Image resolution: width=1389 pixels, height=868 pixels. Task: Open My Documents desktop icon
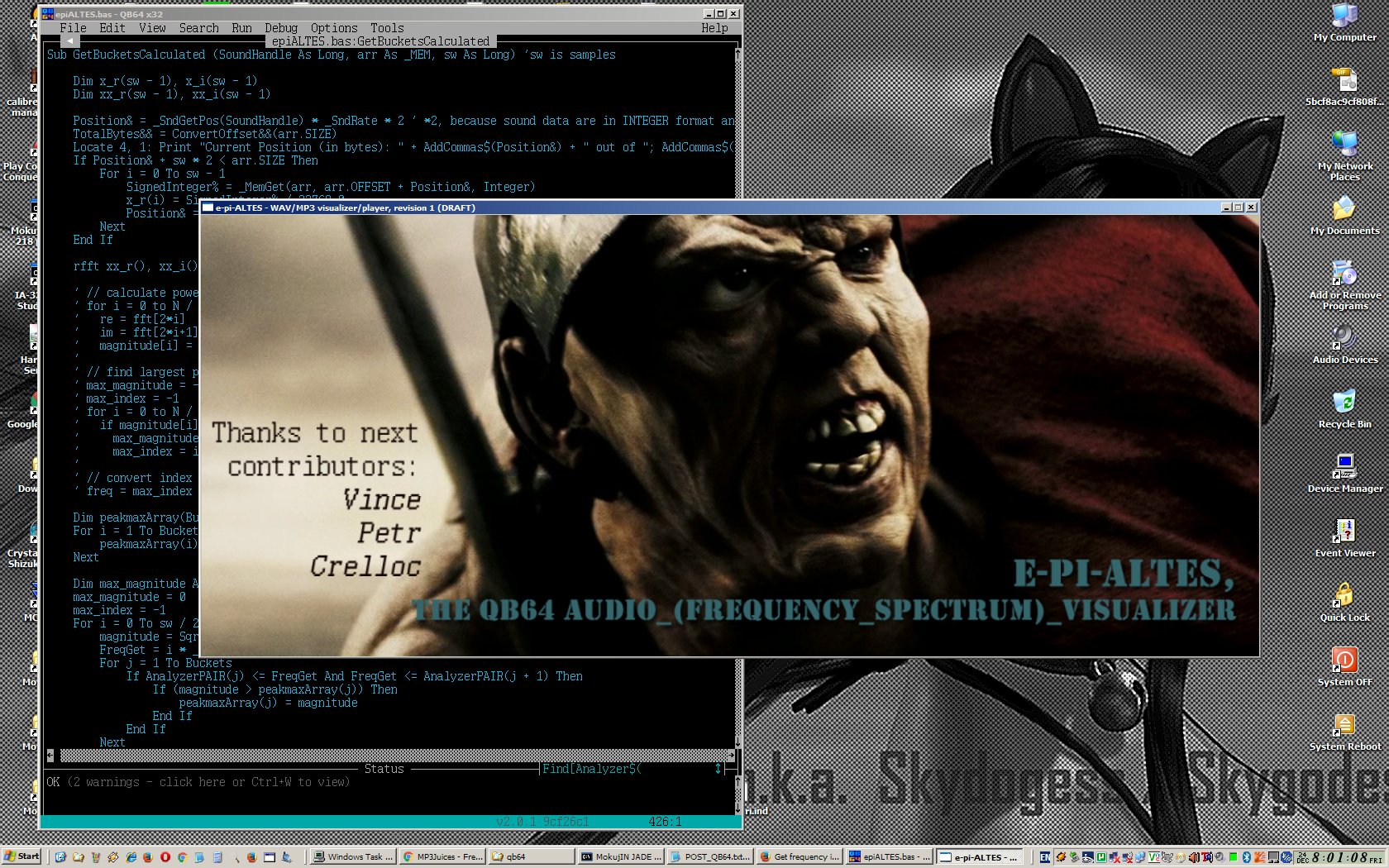1344,216
